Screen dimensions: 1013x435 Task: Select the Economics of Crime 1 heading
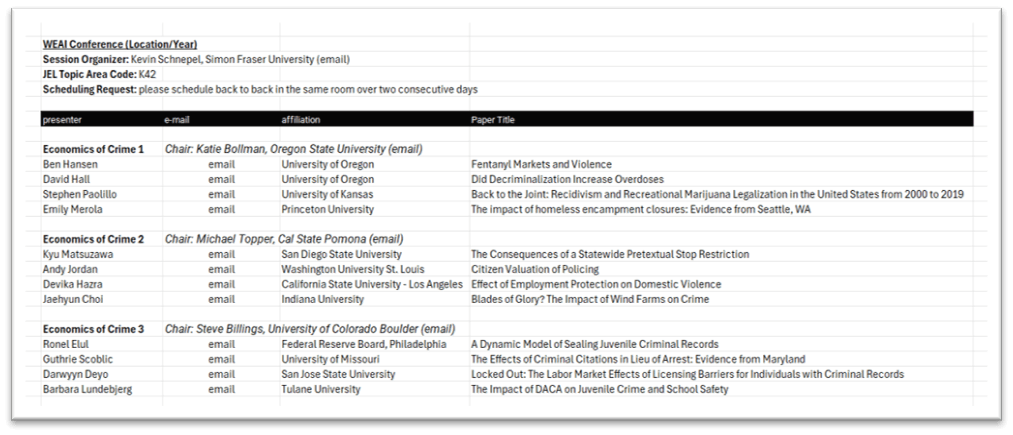point(93,149)
